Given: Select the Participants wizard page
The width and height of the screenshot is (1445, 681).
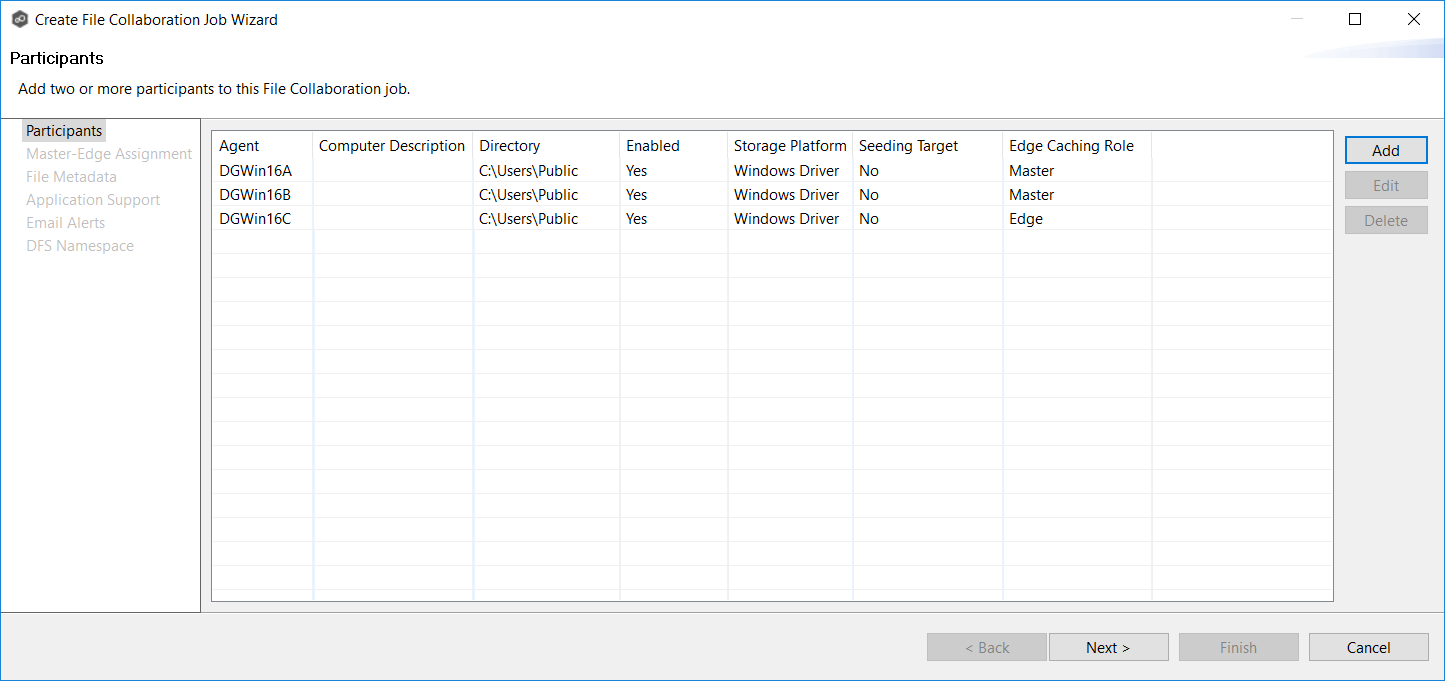Looking at the screenshot, I should coord(64,131).
